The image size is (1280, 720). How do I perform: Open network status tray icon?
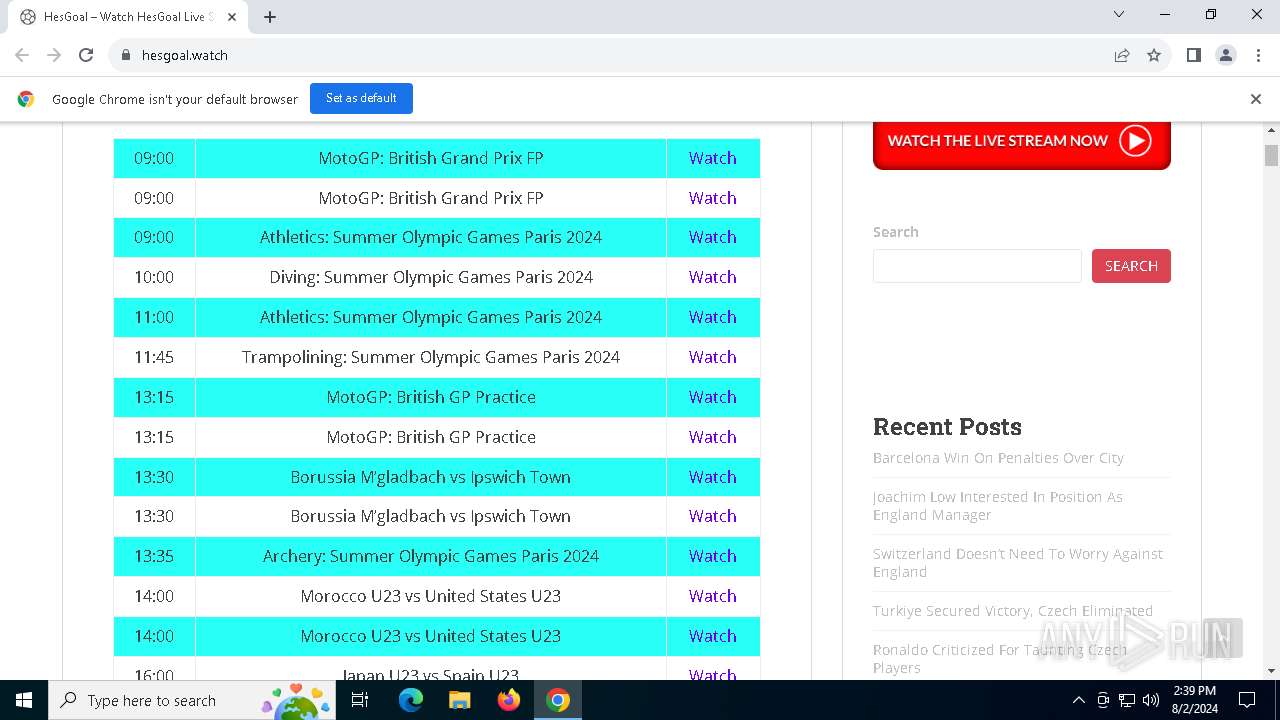(x=1127, y=700)
